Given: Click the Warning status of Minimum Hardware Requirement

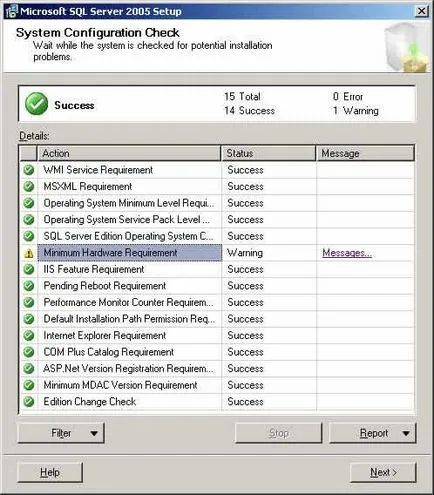Looking at the screenshot, I should pos(245,253).
